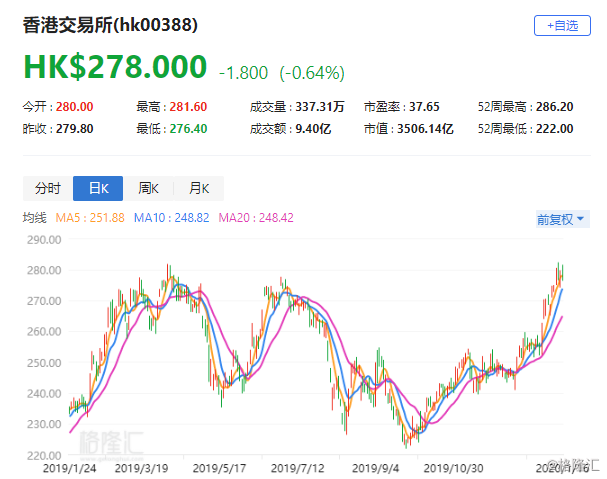This screenshot has width=607, height=479.
Task: Switch to the 分时 chart tab
Action: (47, 188)
